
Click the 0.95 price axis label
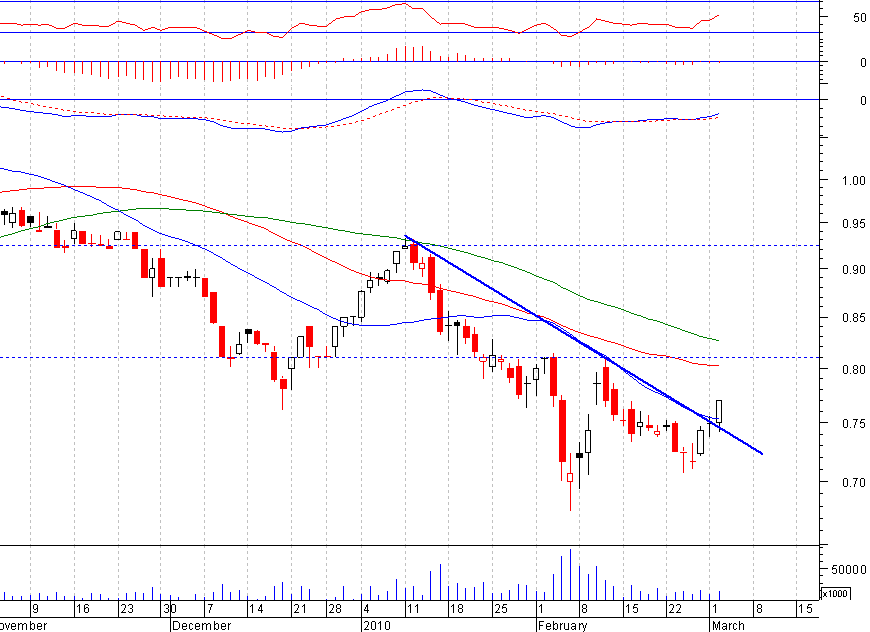tap(853, 224)
